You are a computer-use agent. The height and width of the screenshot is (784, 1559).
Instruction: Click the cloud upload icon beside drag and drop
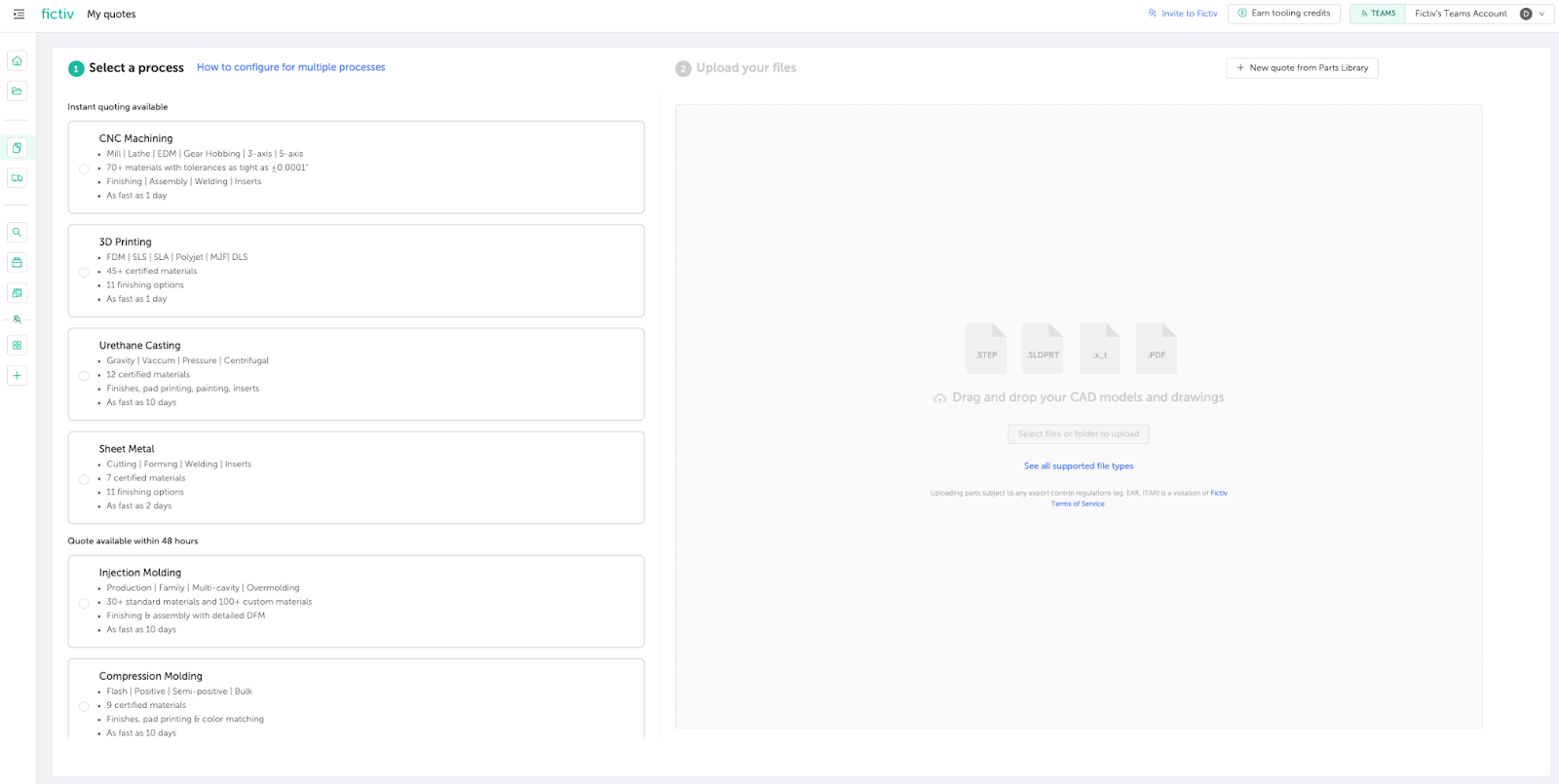[x=939, y=398]
